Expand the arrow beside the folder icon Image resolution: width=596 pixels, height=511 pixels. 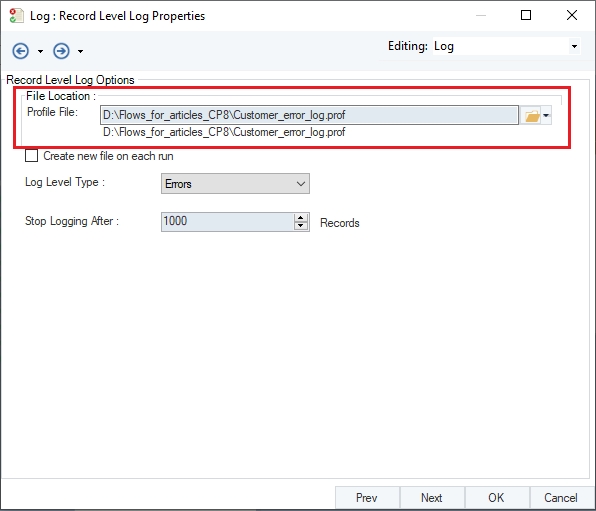(546, 115)
